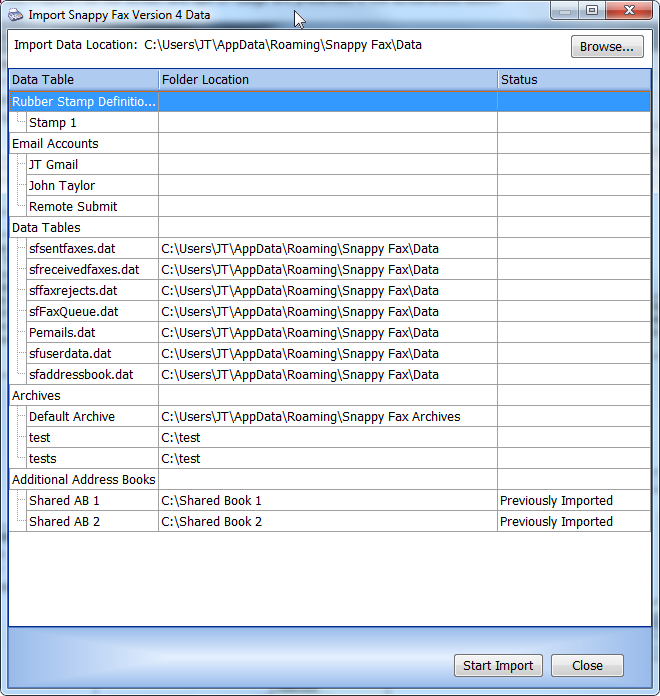The height and width of the screenshot is (696, 660).
Task: Click the Import Data Location path text
Action: click(x=283, y=45)
